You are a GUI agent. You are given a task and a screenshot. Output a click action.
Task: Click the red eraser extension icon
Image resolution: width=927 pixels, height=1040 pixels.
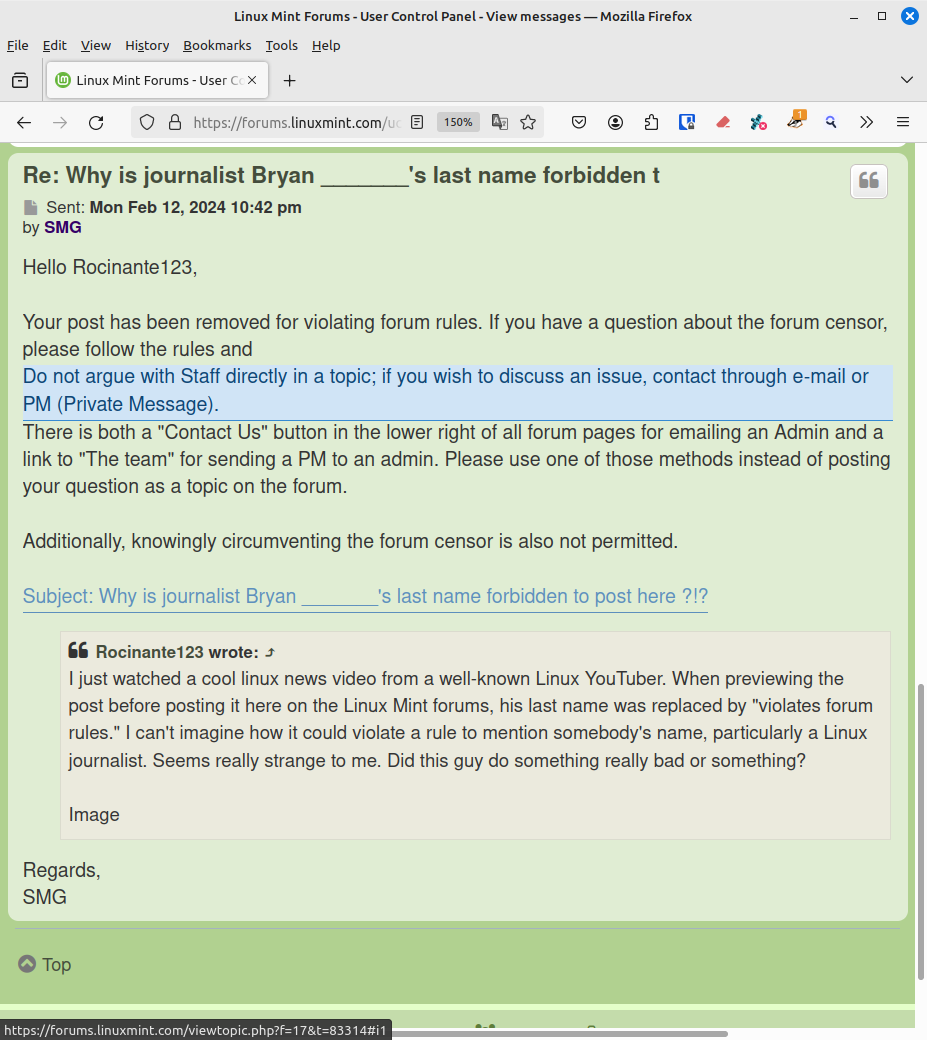(723, 122)
